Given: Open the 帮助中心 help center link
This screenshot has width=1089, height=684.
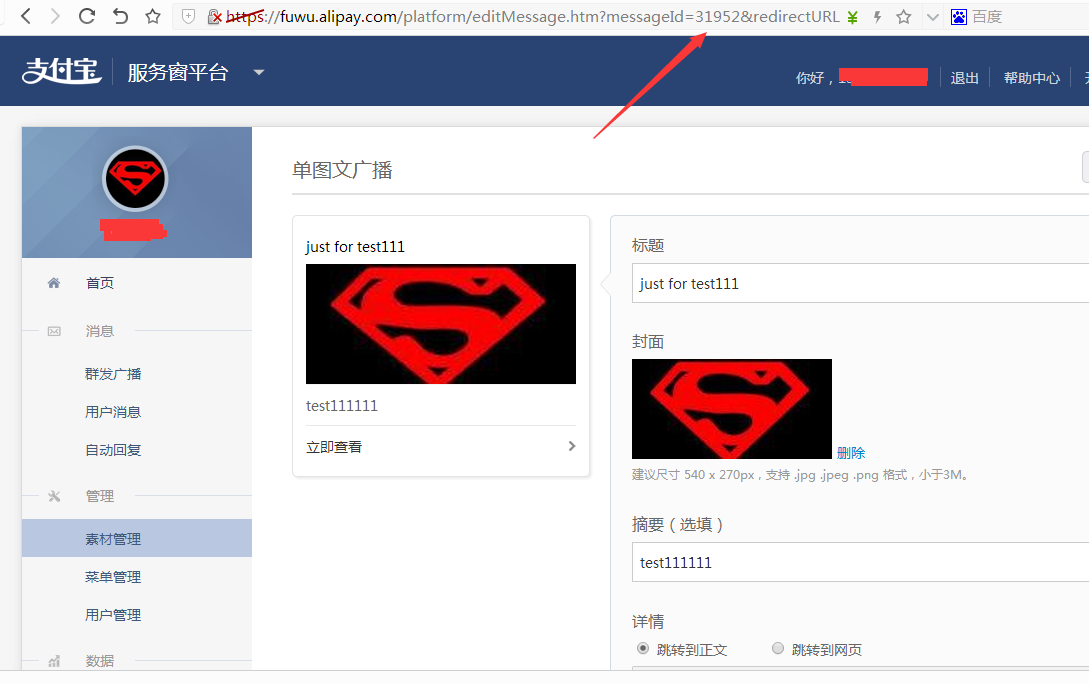Looking at the screenshot, I should pyautogui.click(x=1031, y=78).
